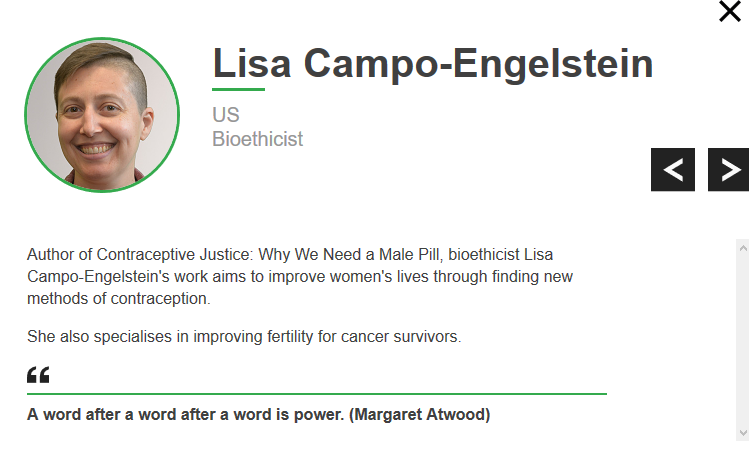Click the word "Lisa" in the heading

(252, 64)
